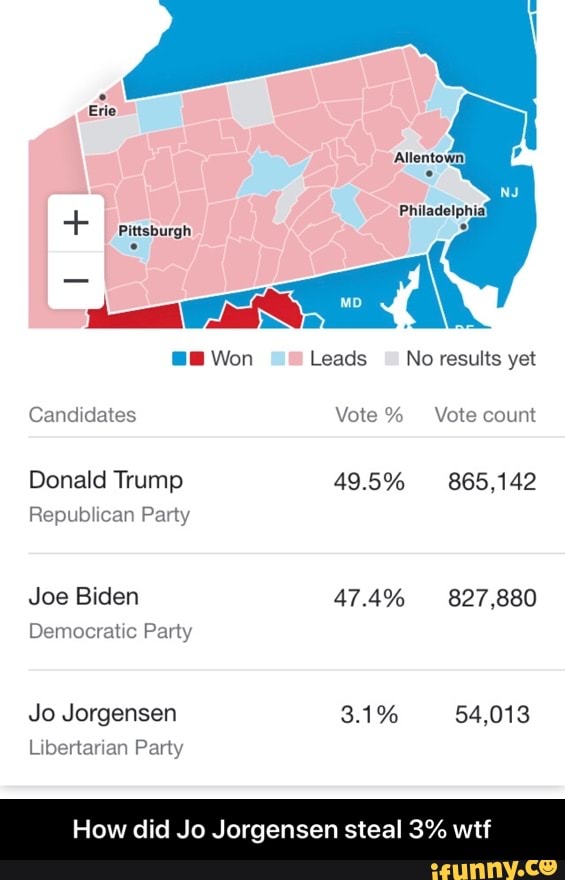Image resolution: width=565 pixels, height=880 pixels.
Task: Click the dark blue Won legend swatch
Action: [179, 359]
